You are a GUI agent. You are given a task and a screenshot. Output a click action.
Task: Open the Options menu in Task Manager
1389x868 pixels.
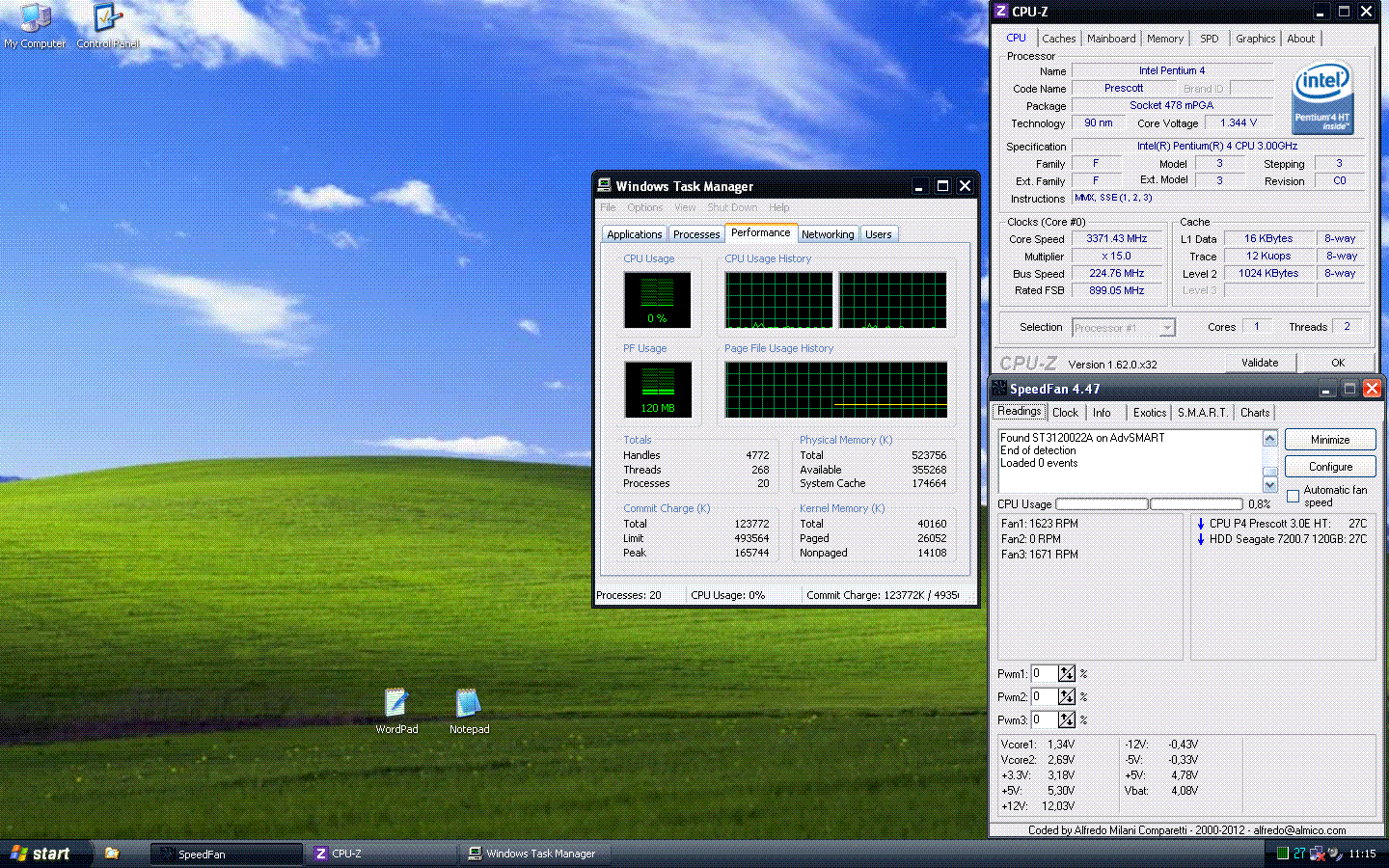pos(644,207)
